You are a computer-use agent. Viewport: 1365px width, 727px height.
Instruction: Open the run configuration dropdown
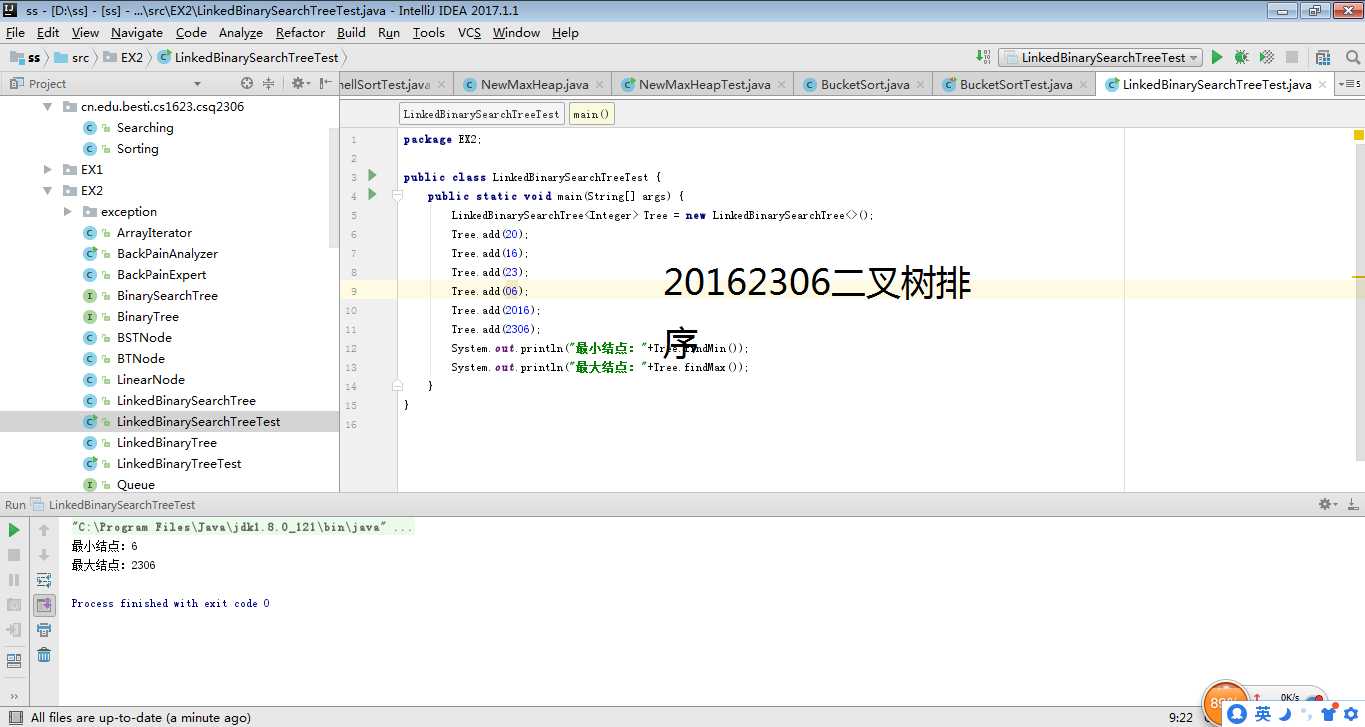pyautogui.click(x=1100, y=57)
